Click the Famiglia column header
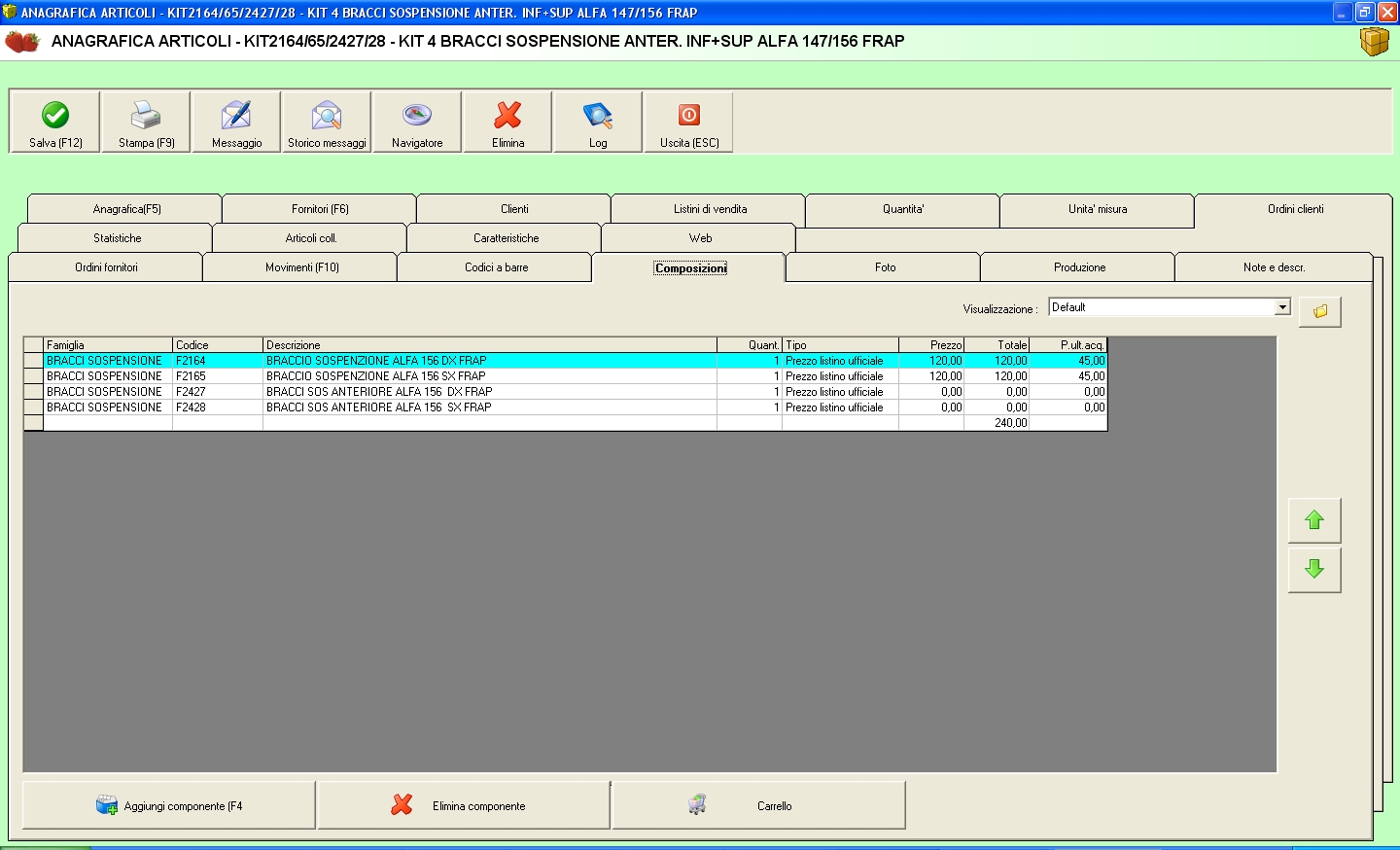Image resolution: width=1400 pixels, height=850 pixels. click(x=108, y=345)
